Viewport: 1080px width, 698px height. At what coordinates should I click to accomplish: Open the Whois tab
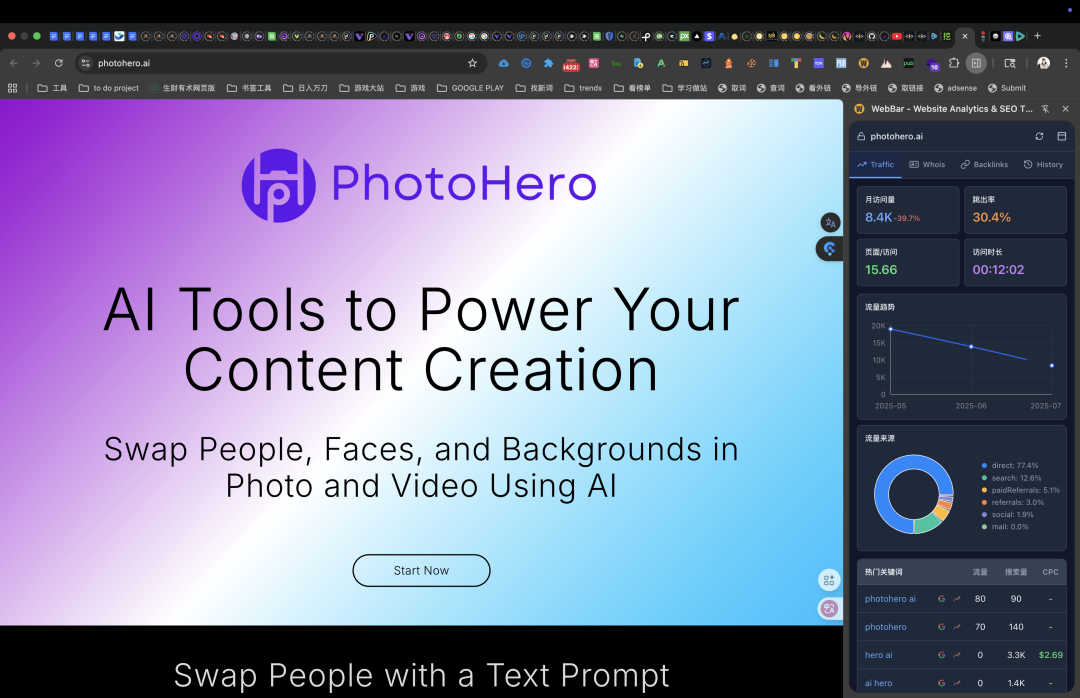point(927,165)
